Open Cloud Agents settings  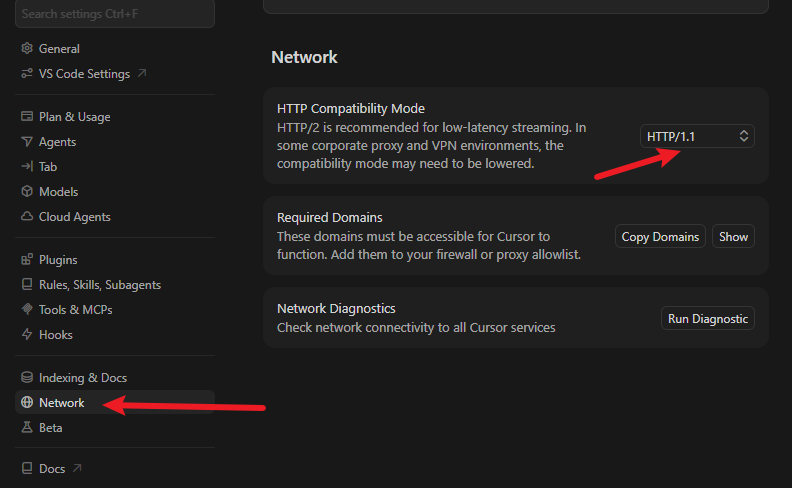coord(115,217)
